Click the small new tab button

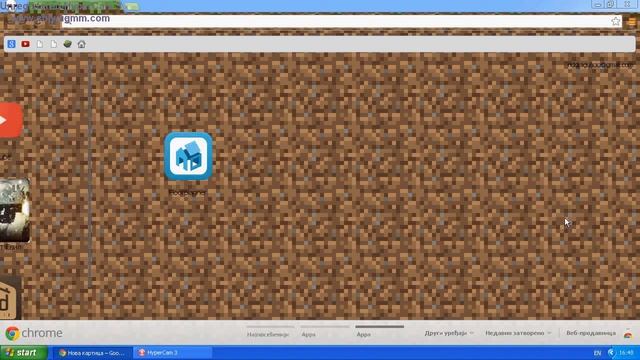pyautogui.click(x=131, y=7)
